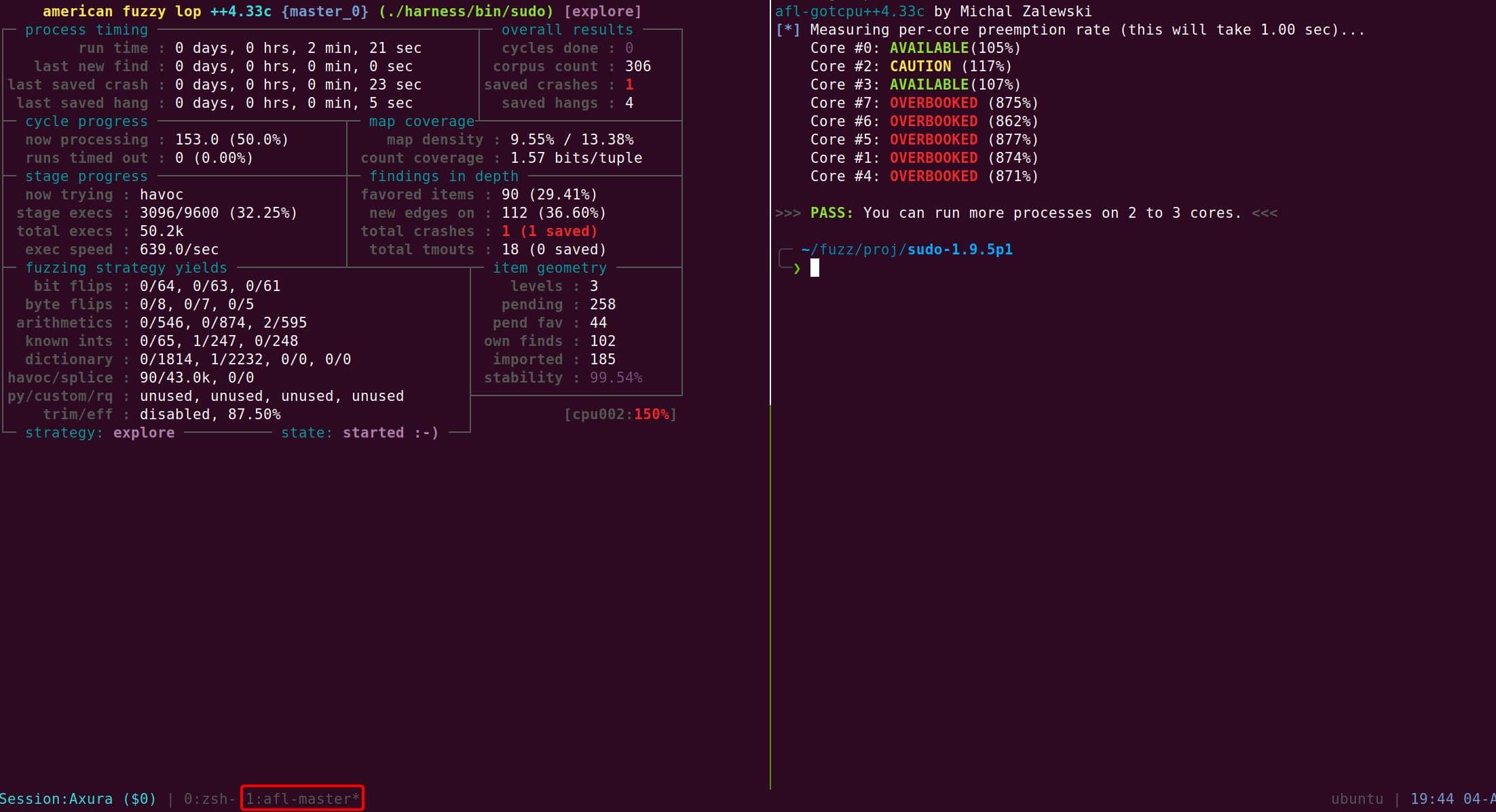Click the state: started :-) label
Image resolution: width=1496 pixels, height=812 pixels.
360,432
